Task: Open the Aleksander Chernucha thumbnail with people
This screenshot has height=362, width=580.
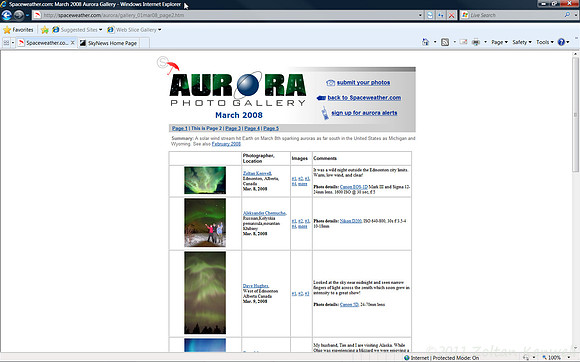Action: [x=205, y=223]
